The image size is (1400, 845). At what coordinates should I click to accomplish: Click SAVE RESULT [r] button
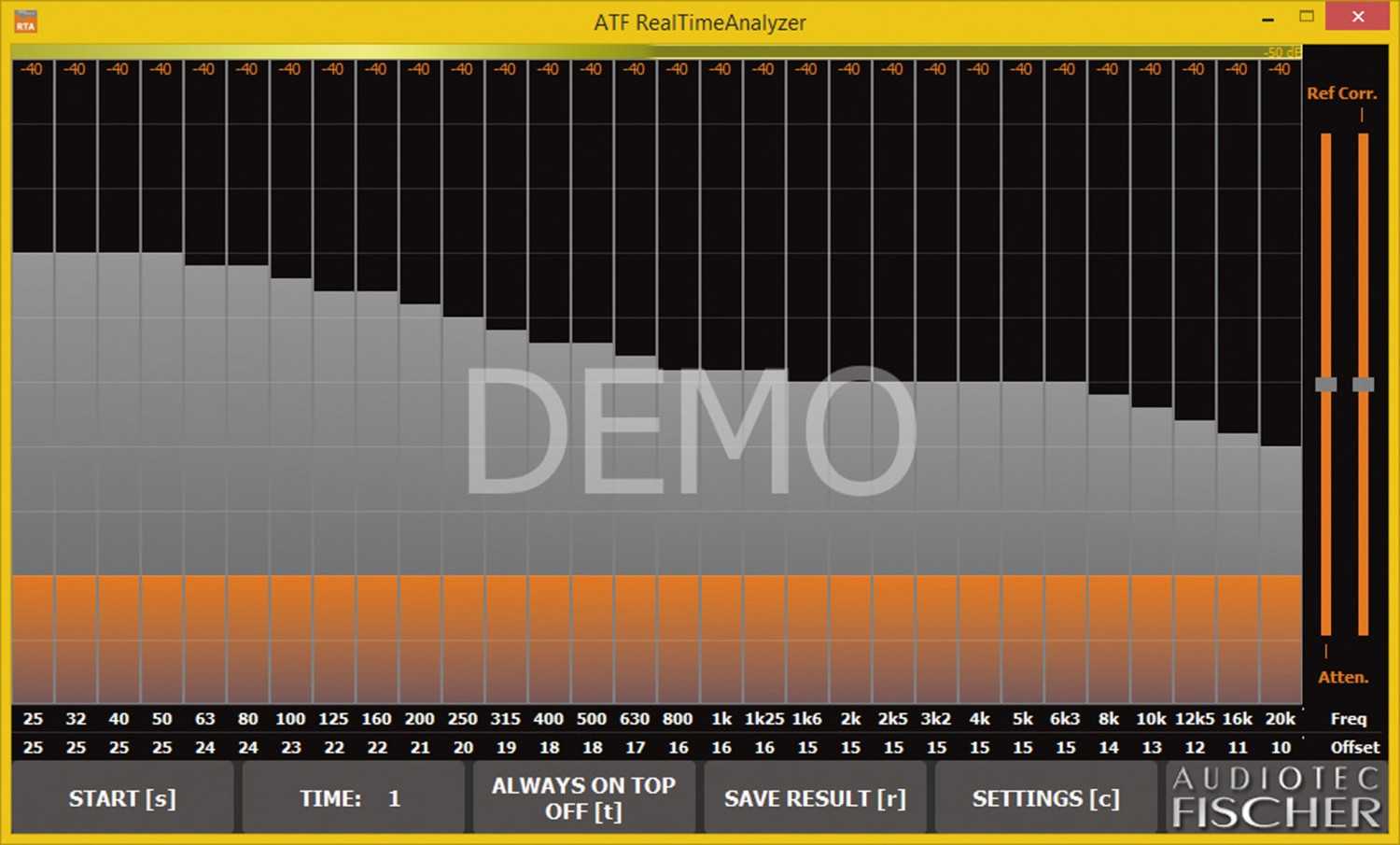(815, 797)
